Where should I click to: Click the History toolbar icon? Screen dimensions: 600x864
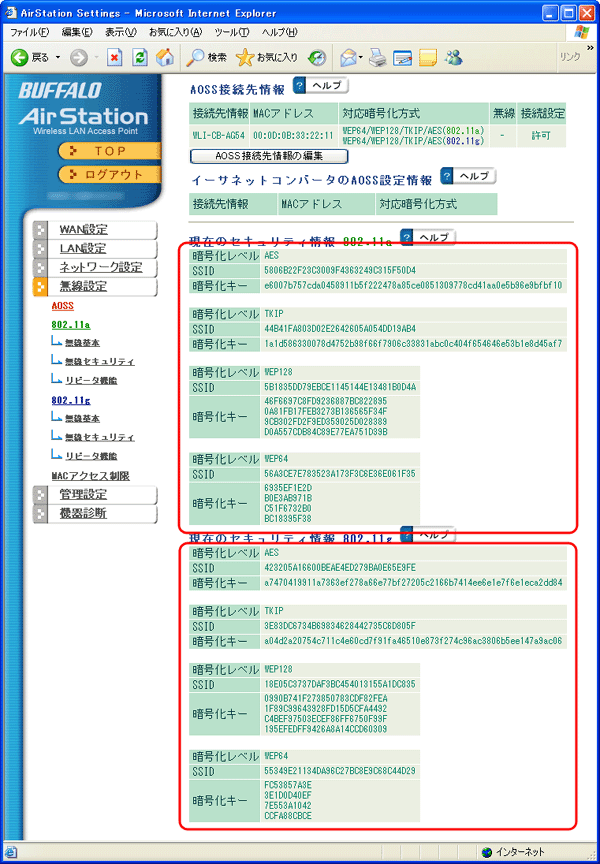pyautogui.click(x=317, y=57)
